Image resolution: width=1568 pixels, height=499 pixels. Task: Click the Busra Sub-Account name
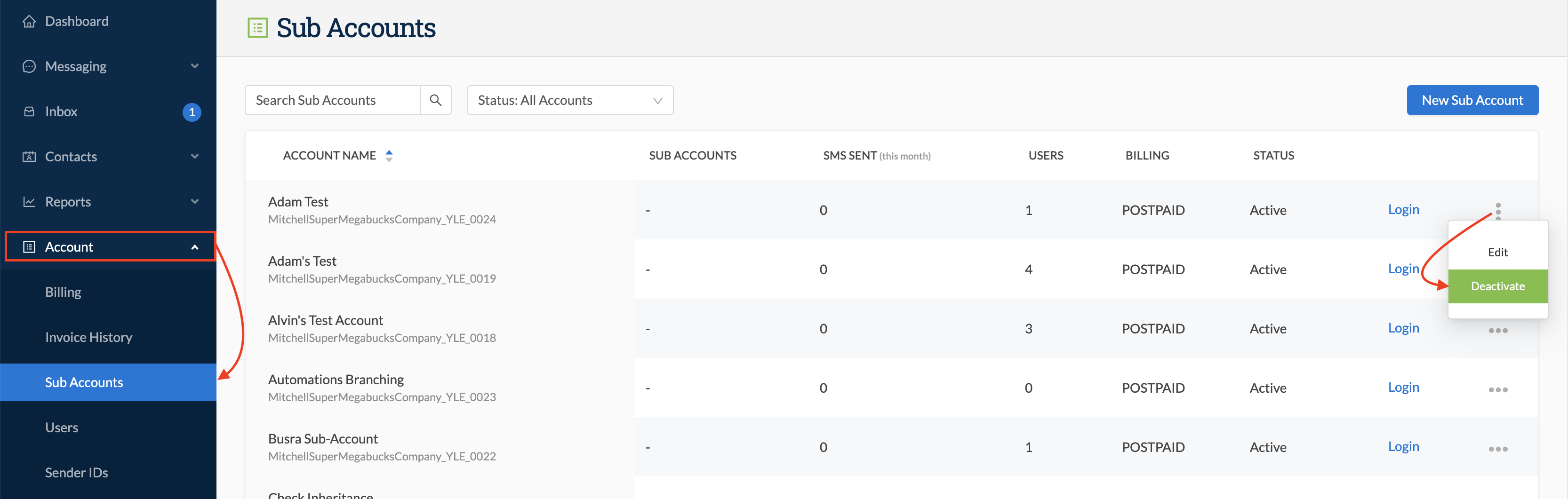[323, 439]
